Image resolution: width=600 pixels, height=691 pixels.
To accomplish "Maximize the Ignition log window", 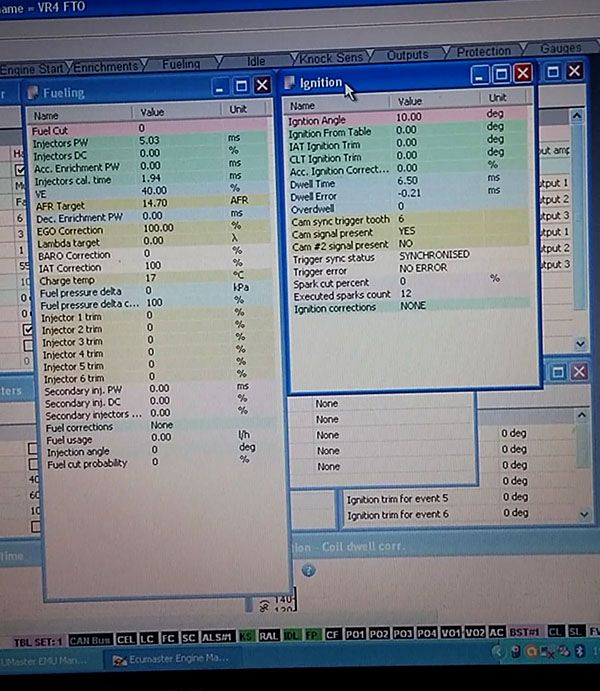I will [501, 74].
